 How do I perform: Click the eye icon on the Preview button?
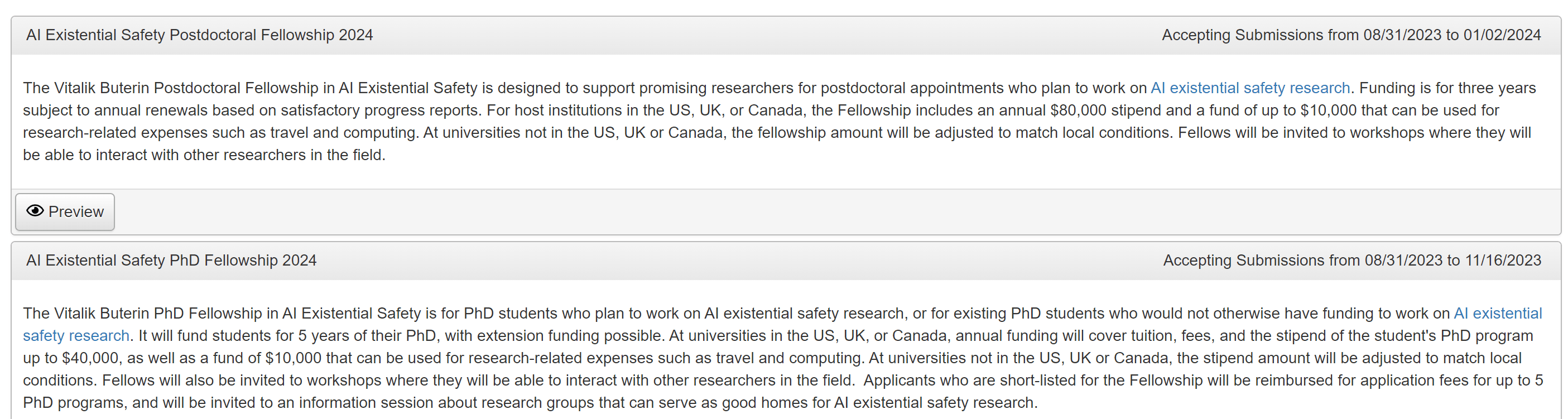point(35,211)
